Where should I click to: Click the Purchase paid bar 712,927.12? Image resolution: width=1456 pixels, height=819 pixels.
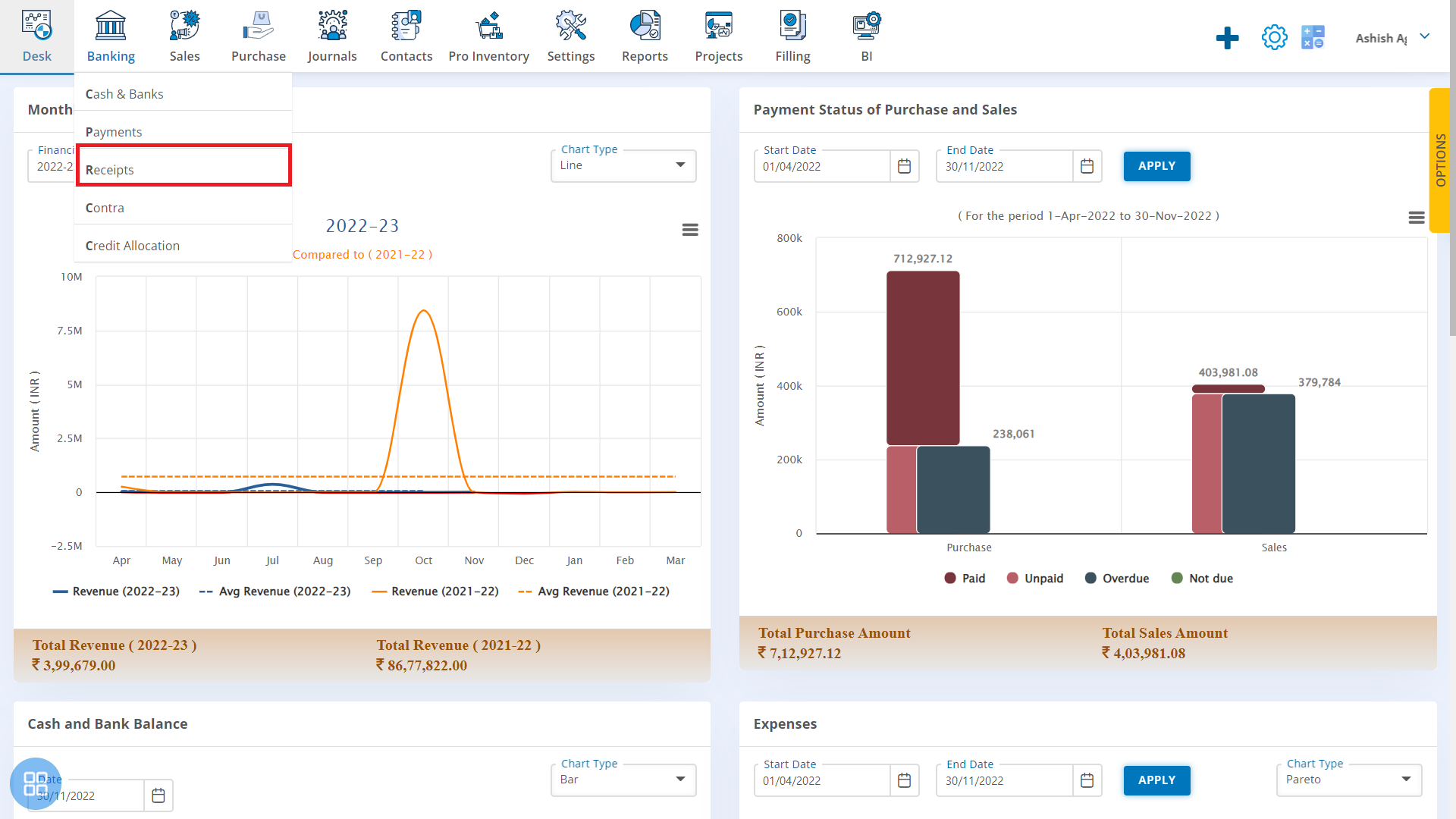pyautogui.click(x=923, y=358)
